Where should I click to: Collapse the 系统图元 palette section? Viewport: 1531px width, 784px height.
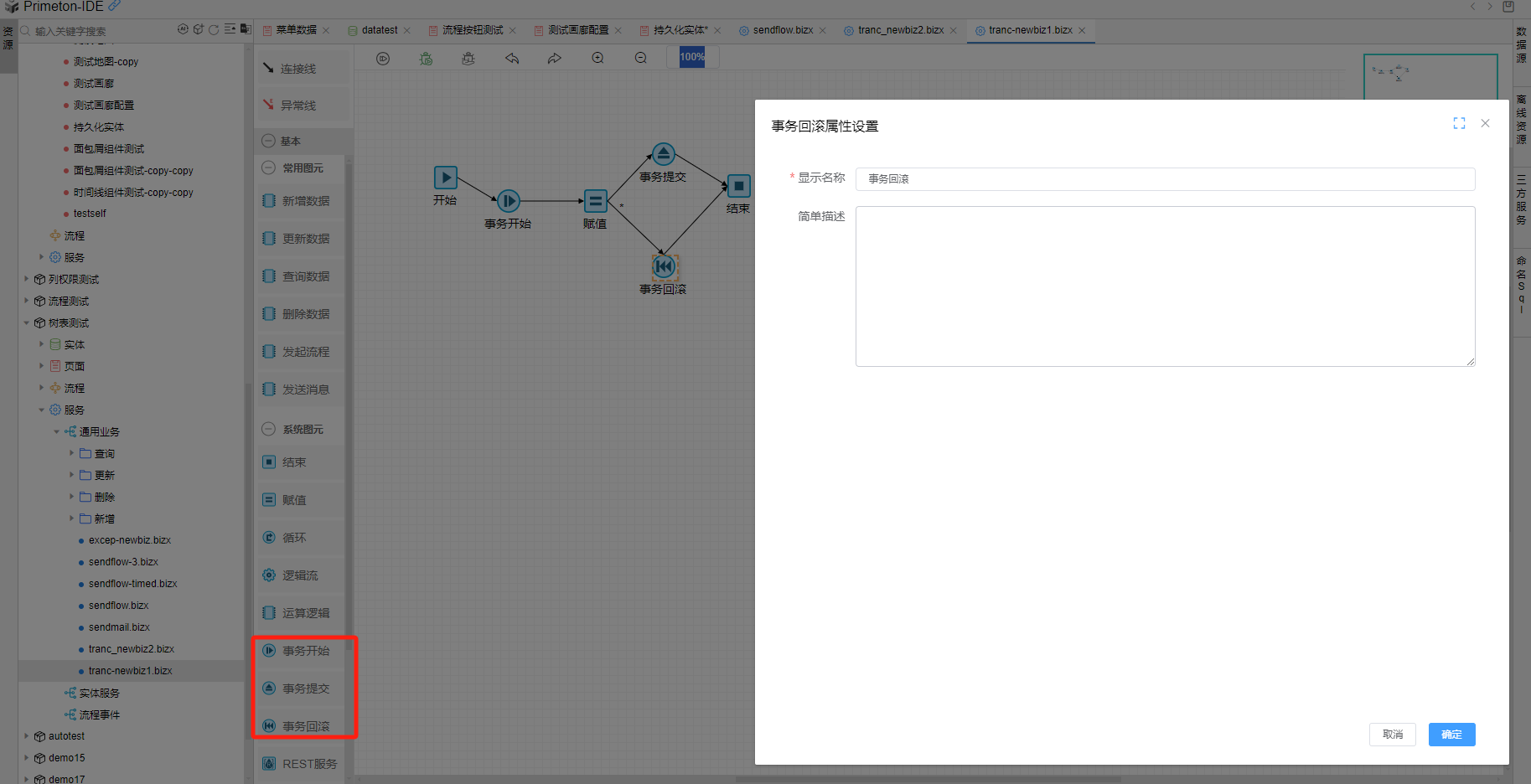point(269,429)
